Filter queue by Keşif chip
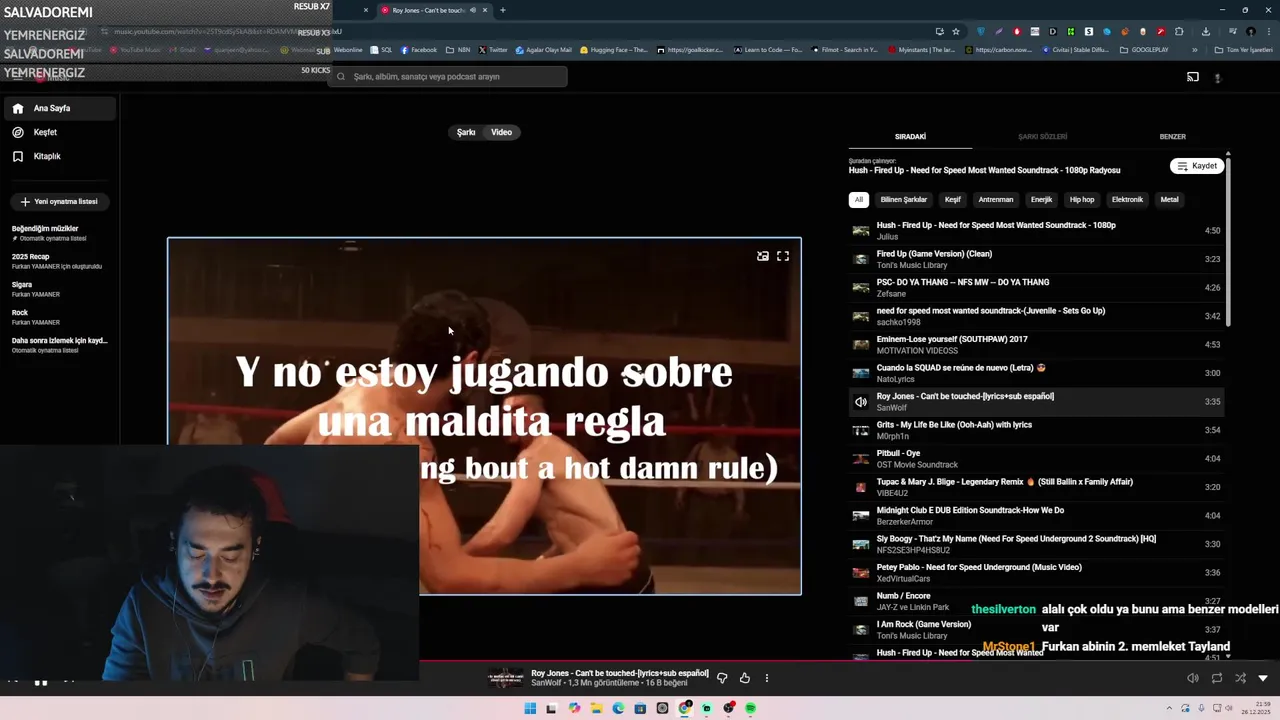 (x=953, y=199)
